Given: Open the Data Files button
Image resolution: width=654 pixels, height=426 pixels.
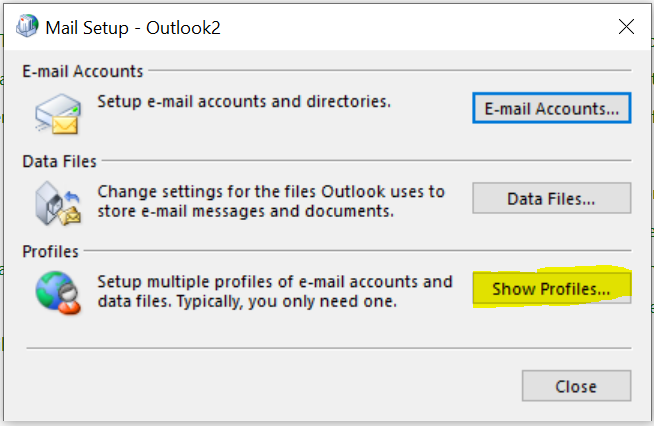Looking at the screenshot, I should coord(551,198).
